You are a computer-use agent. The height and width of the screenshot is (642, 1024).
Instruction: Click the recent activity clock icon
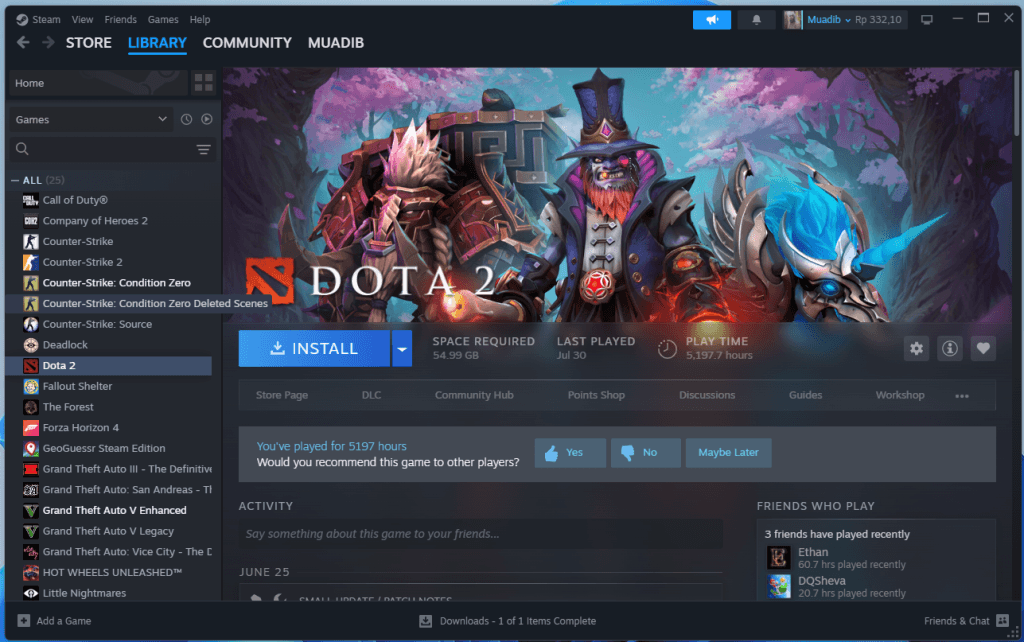[x=187, y=120]
